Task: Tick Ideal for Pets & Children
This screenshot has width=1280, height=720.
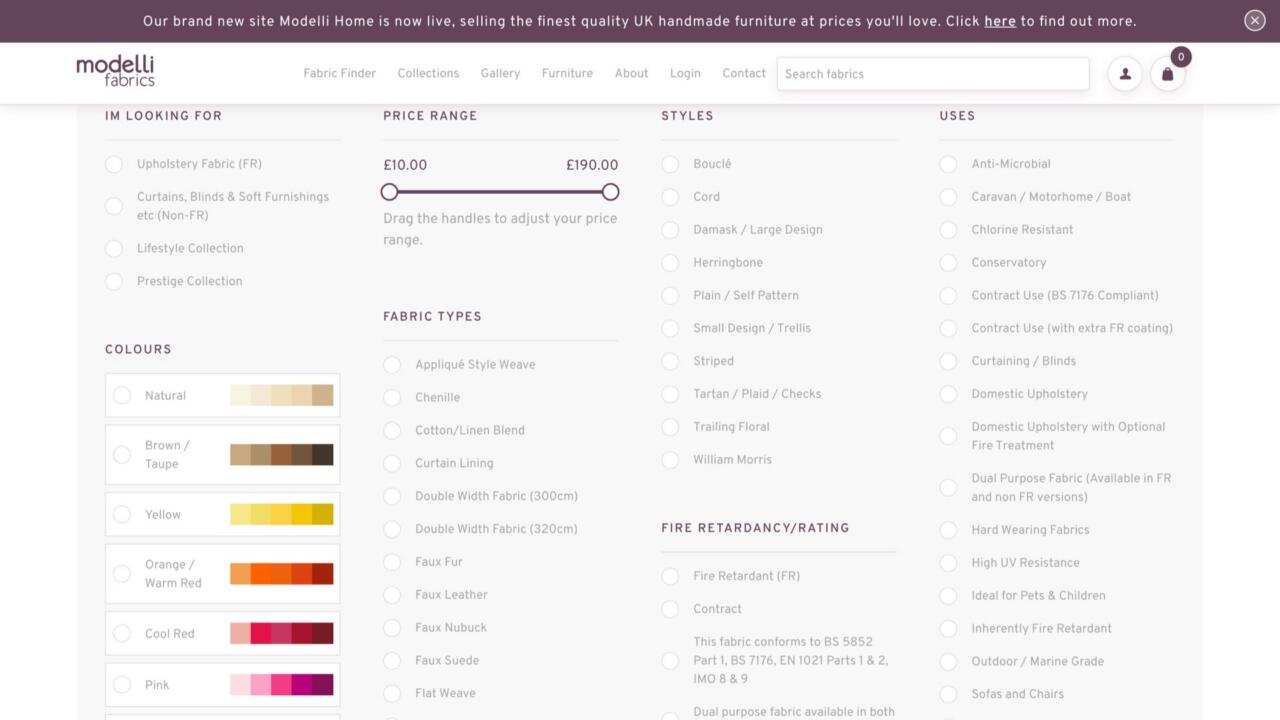Action: coord(948,596)
